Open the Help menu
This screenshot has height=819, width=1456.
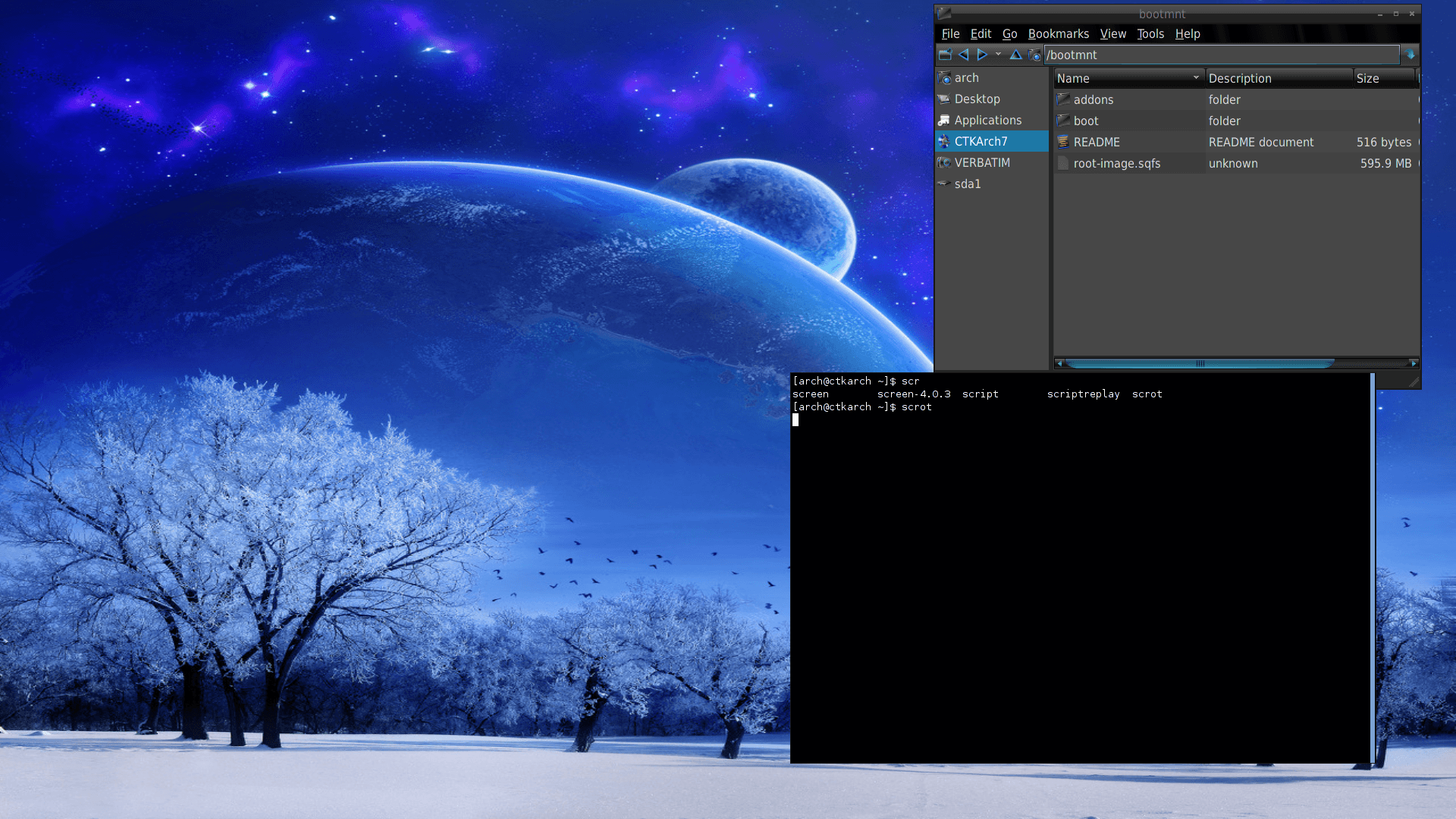click(1187, 33)
